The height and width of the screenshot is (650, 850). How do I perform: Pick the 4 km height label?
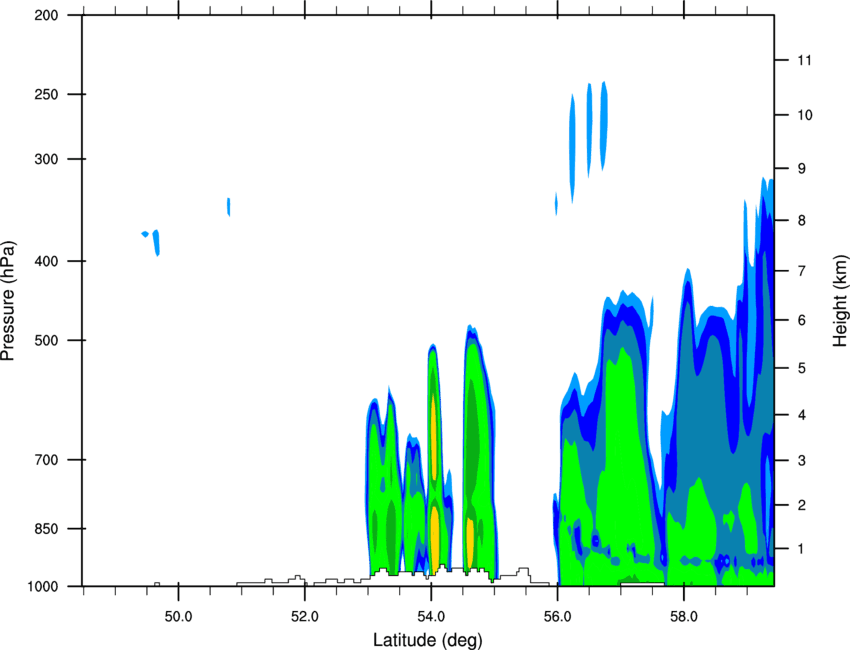click(x=802, y=415)
